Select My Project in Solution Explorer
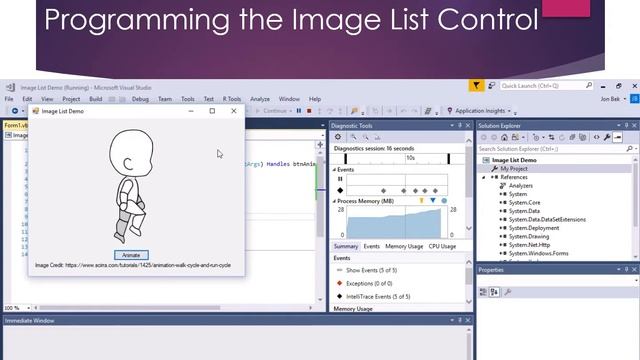This screenshot has width=640, height=360. (513, 169)
